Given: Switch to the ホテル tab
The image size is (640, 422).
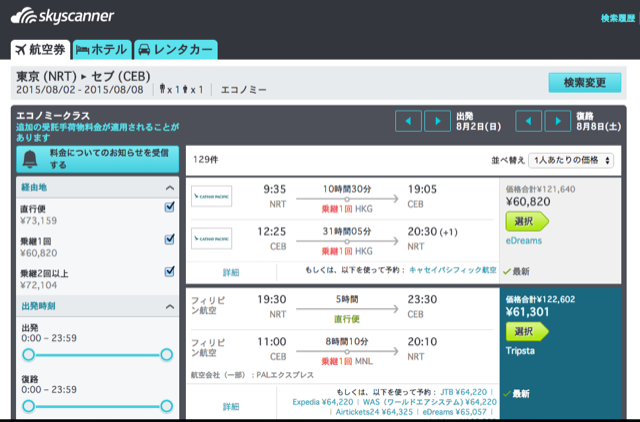Looking at the screenshot, I should pyautogui.click(x=102, y=50).
